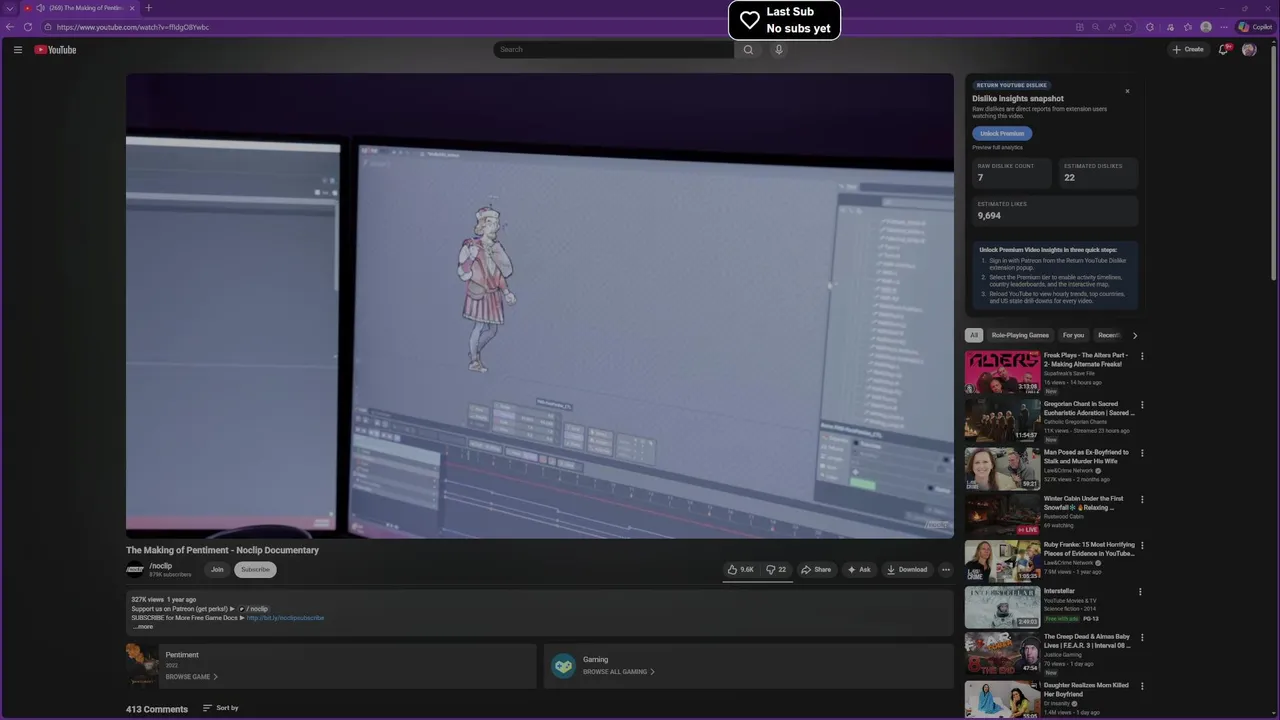Go to the YouTube home logo
Screen dimensions: 1280x720
click(55, 49)
